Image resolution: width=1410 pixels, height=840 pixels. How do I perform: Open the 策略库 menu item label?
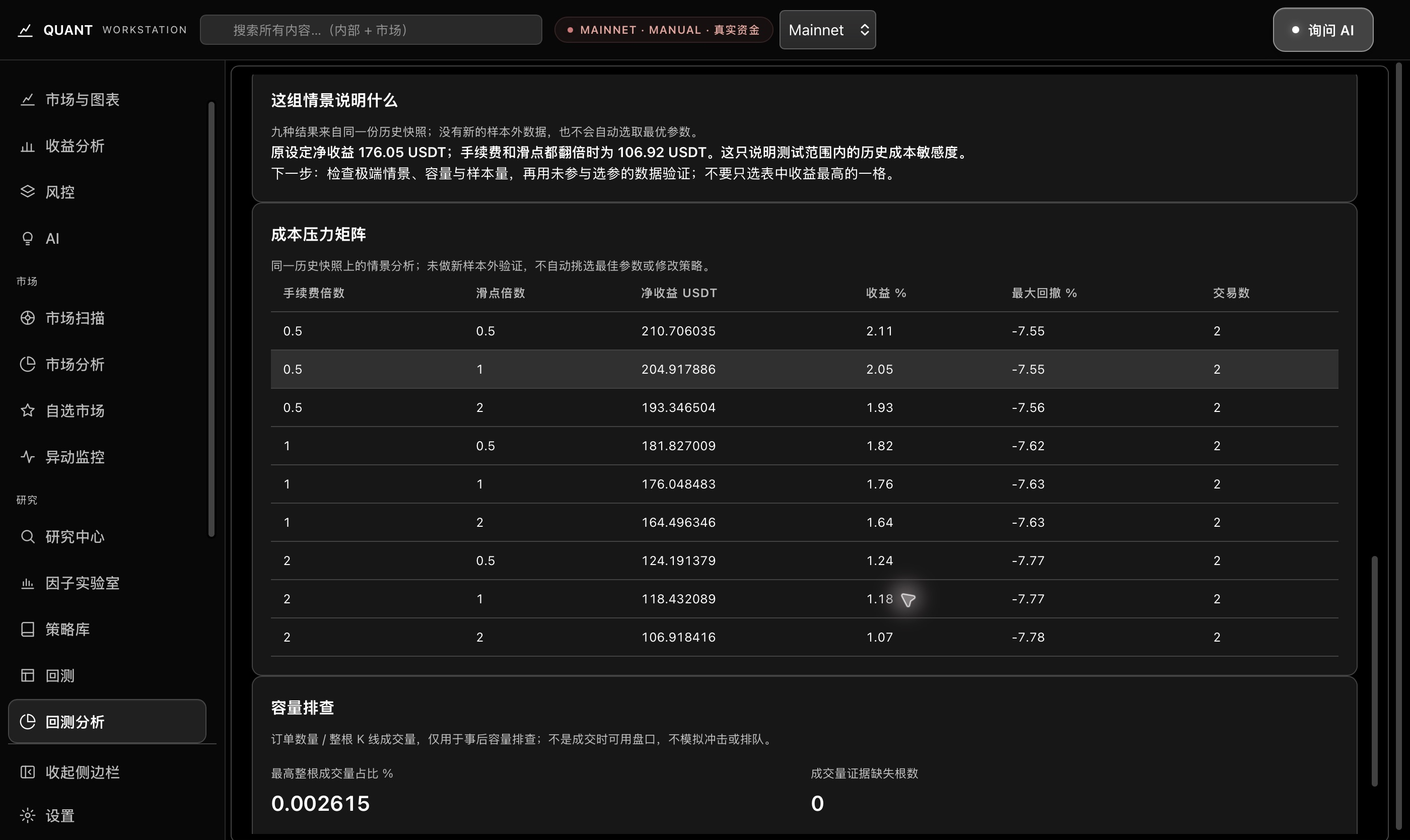coord(67,629)
